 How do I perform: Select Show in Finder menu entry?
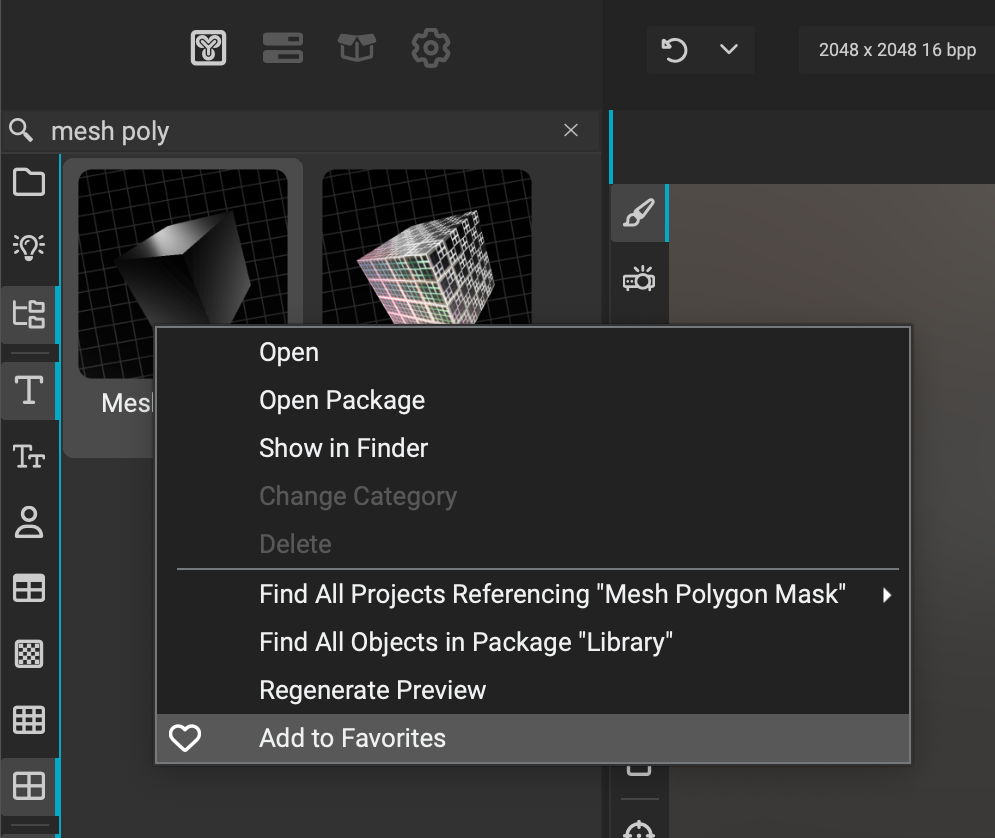click(343, 448)
